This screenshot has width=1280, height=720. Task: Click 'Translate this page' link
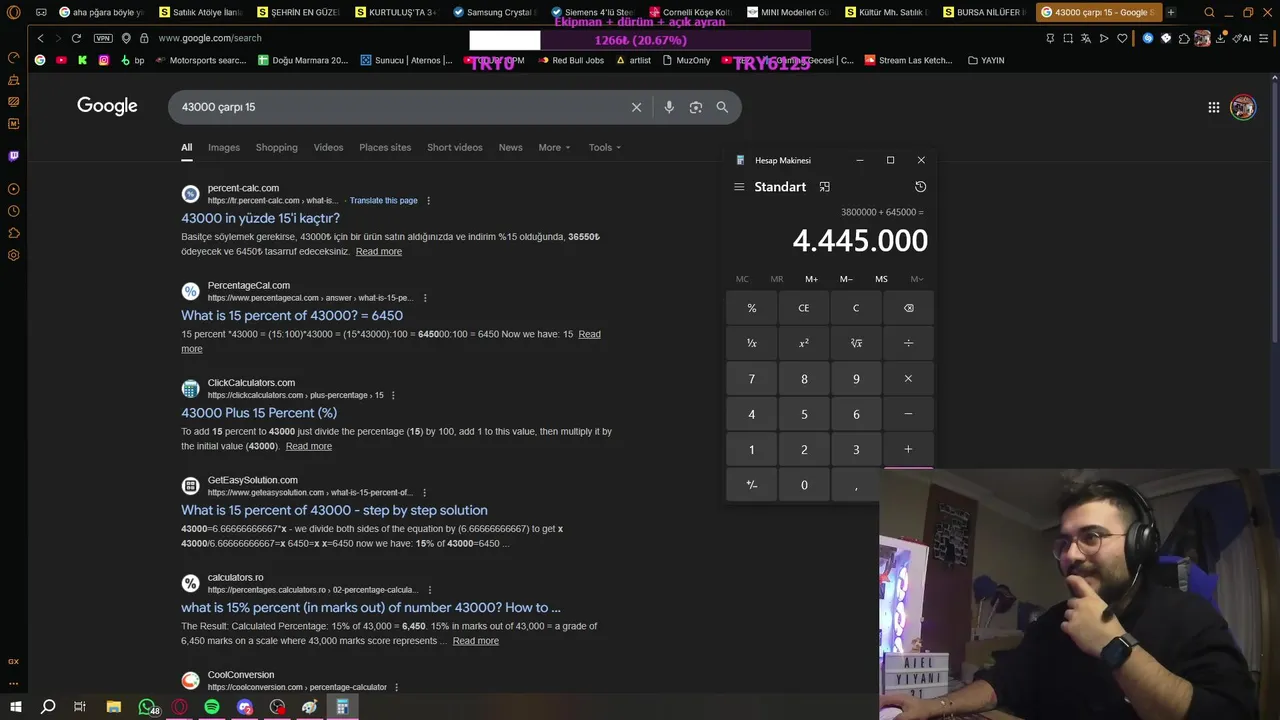coord(384,200)
